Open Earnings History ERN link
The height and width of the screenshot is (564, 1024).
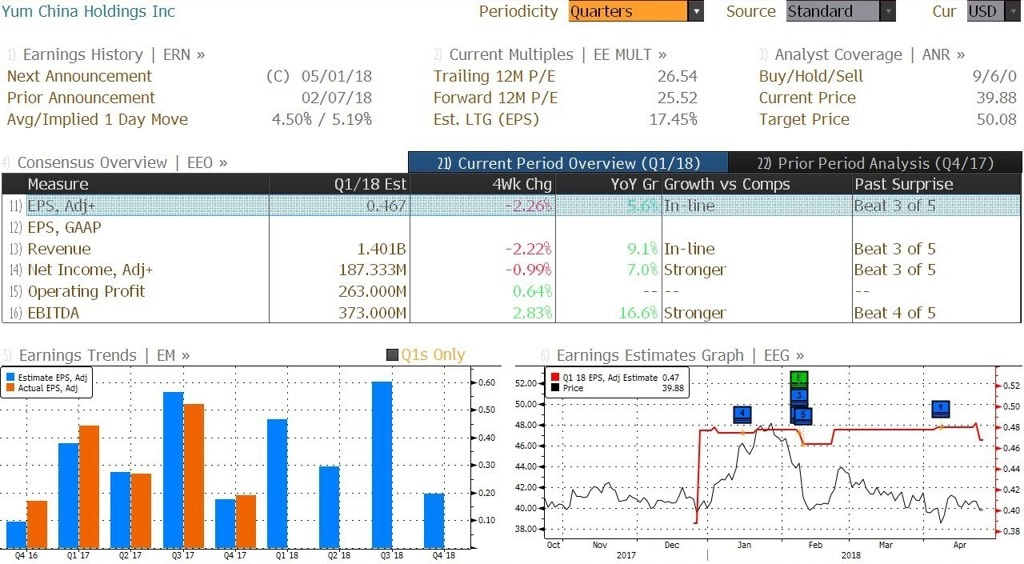point(106,54)
